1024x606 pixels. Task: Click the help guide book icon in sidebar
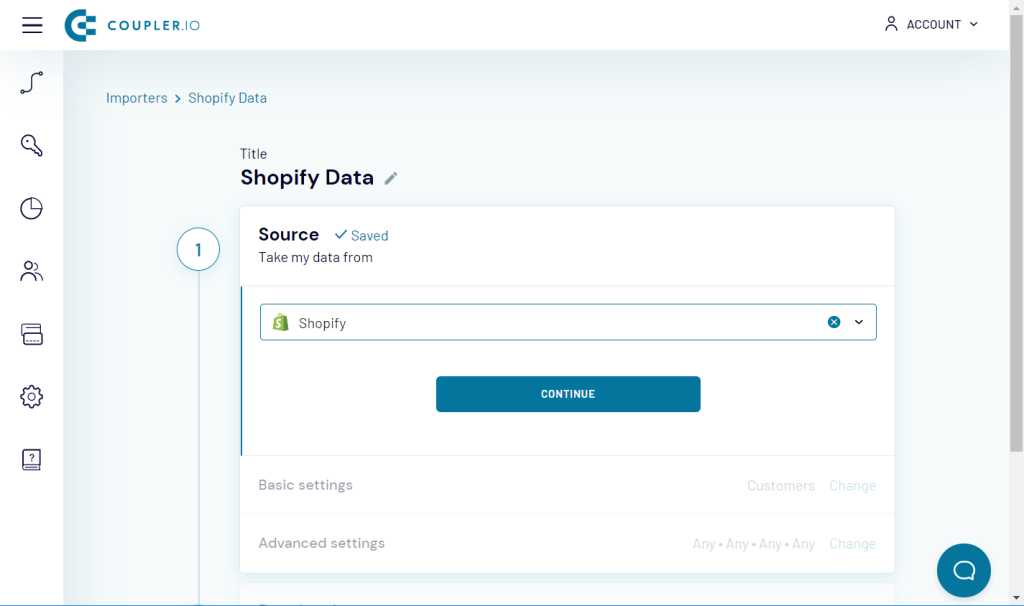[31, 459]
